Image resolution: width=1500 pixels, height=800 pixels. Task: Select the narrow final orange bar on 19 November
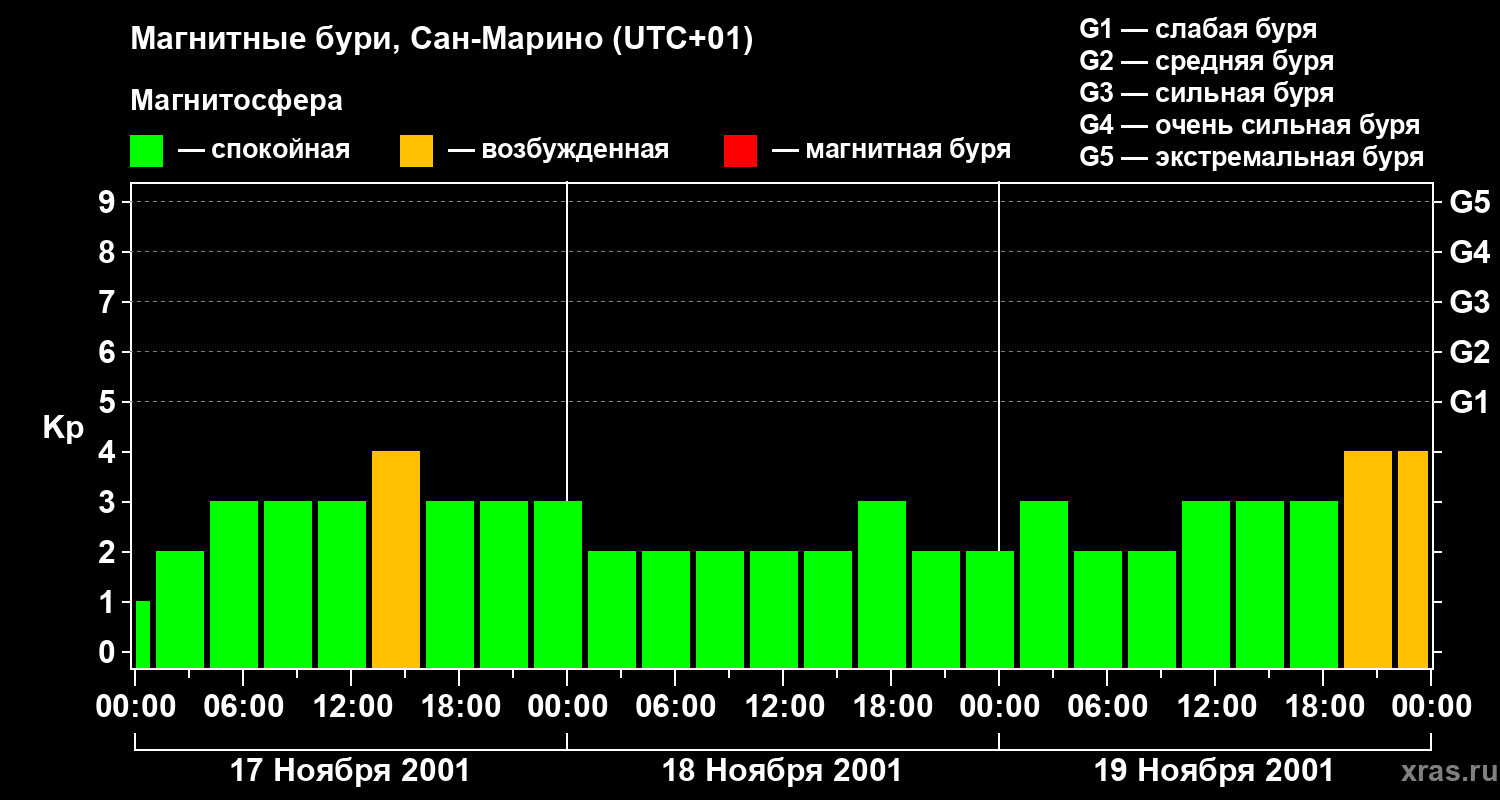click(x=1413, y=559)
